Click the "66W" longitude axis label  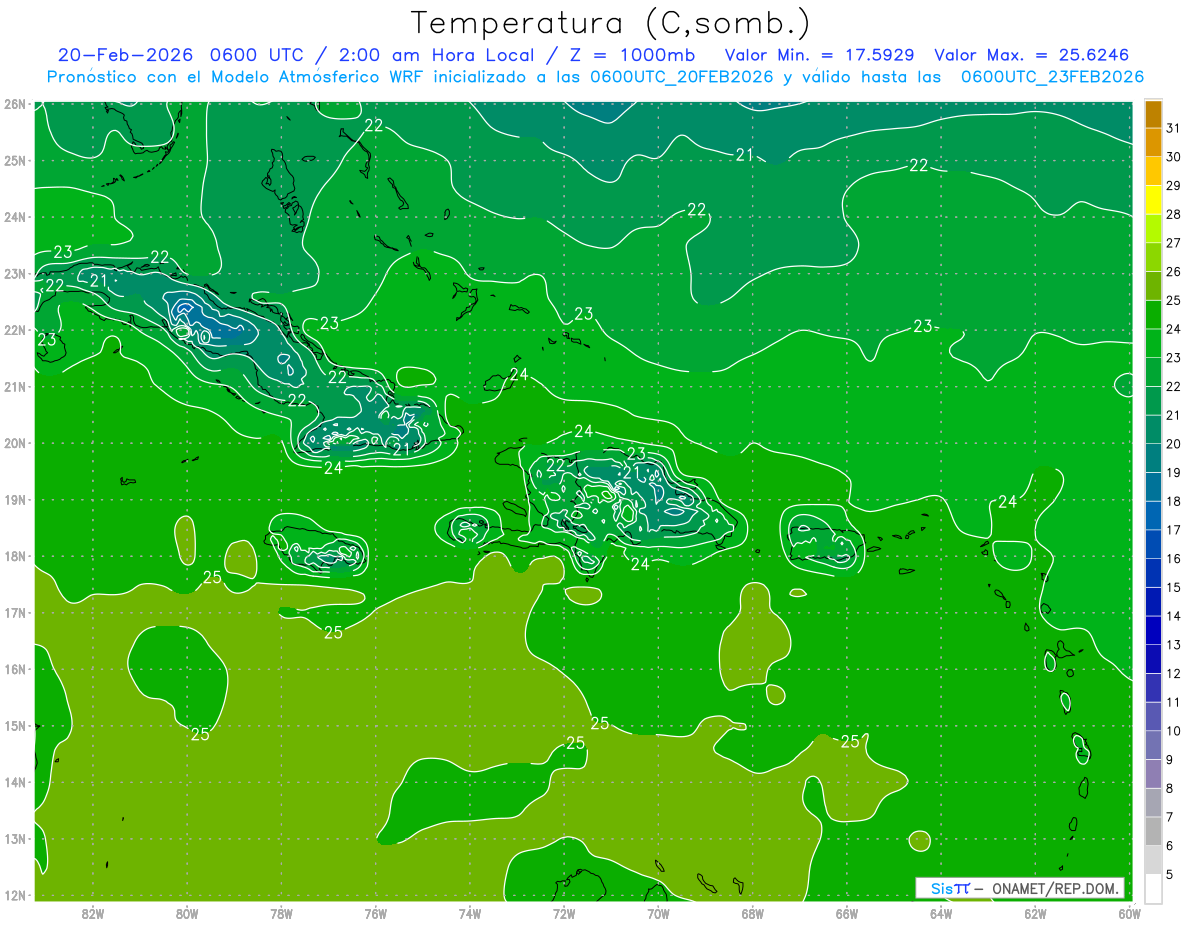[x=846, y=913]
